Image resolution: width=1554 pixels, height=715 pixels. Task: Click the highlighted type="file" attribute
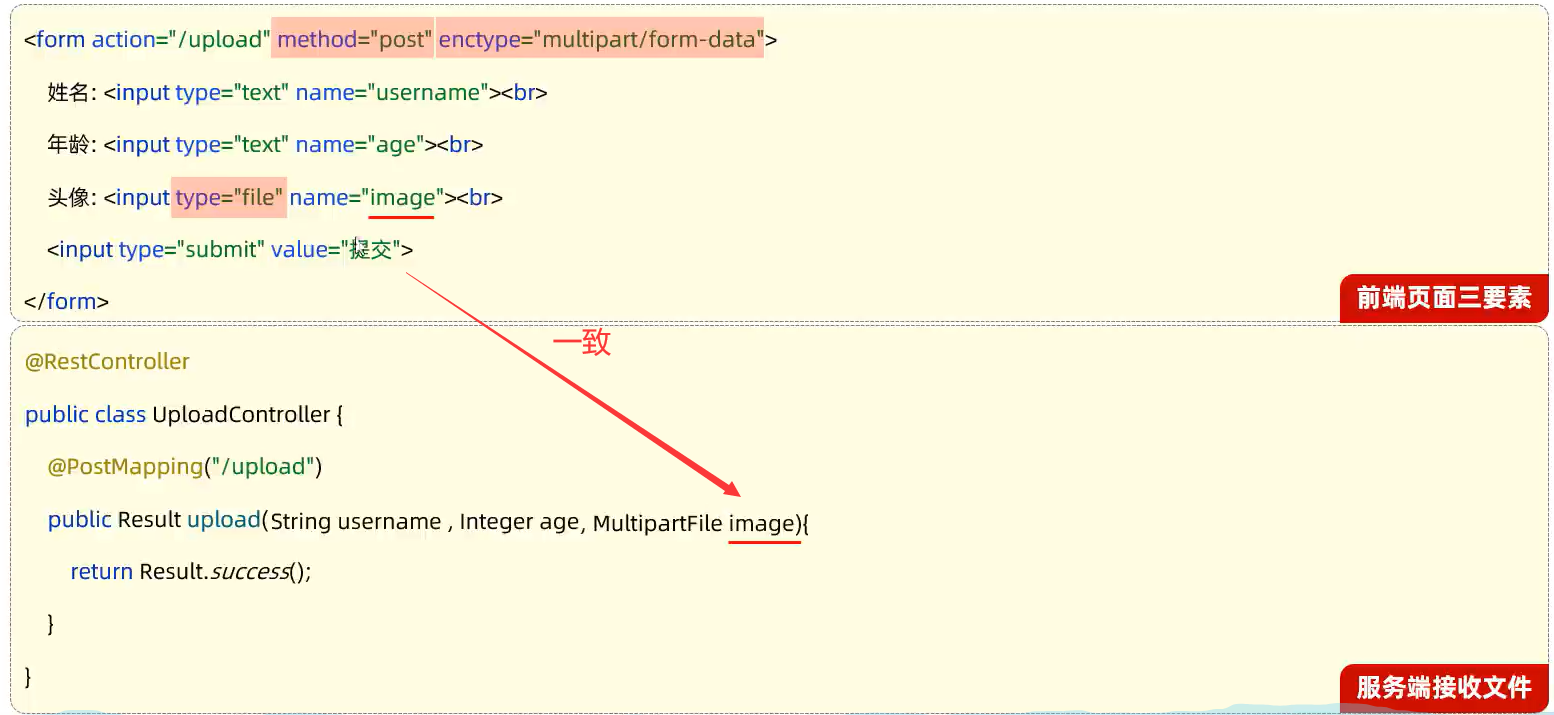230,198
